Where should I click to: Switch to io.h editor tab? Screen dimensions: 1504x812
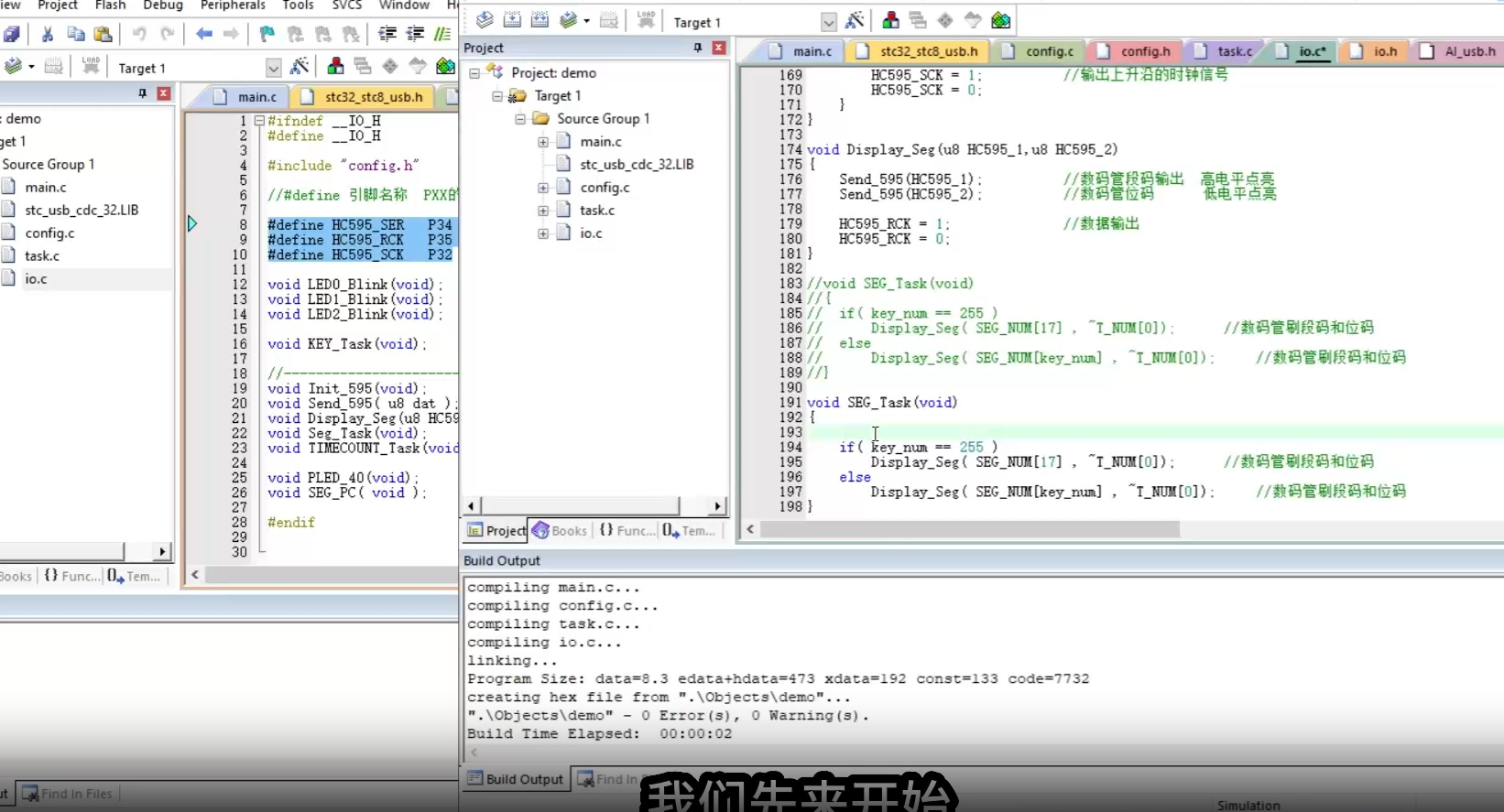(x=1375, y=51)
